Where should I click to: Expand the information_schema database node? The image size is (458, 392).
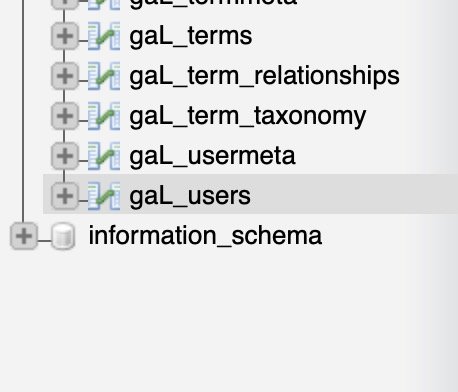point(24,236)
